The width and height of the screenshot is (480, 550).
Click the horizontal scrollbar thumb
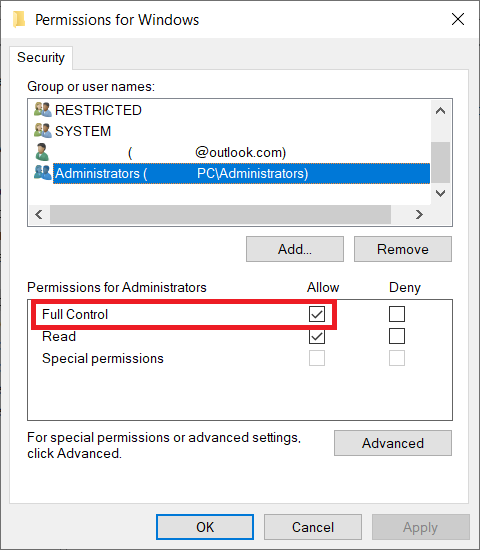(x=220, y=214)
